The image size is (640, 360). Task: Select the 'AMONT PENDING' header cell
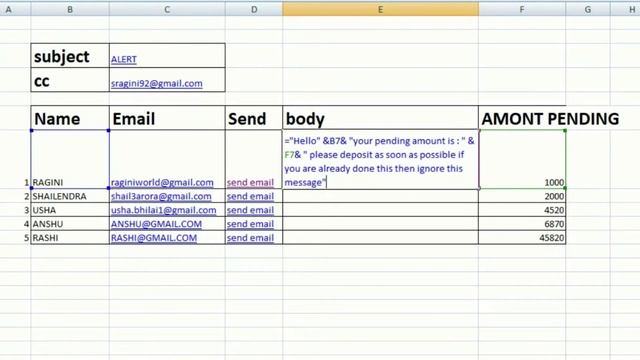coord(522,118)
